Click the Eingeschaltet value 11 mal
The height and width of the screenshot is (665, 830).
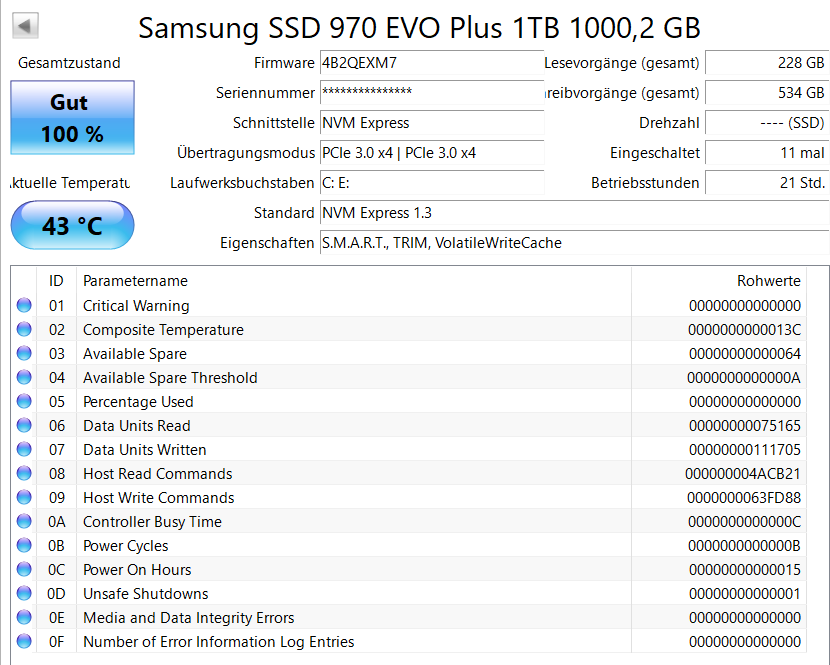(x=767, y=153)
